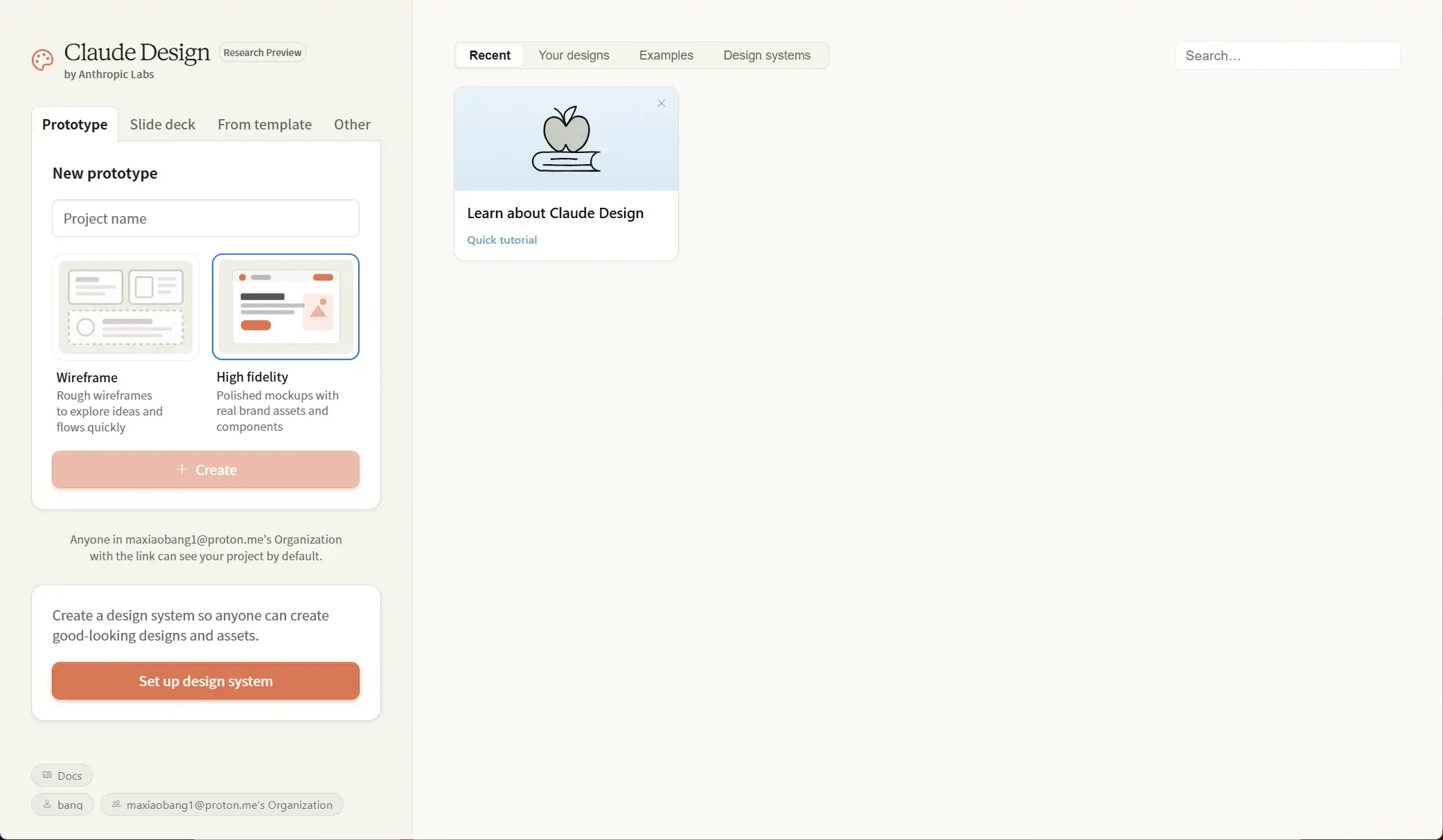
Task: Select the Prototype tab
Action: (x=75, y=125)
